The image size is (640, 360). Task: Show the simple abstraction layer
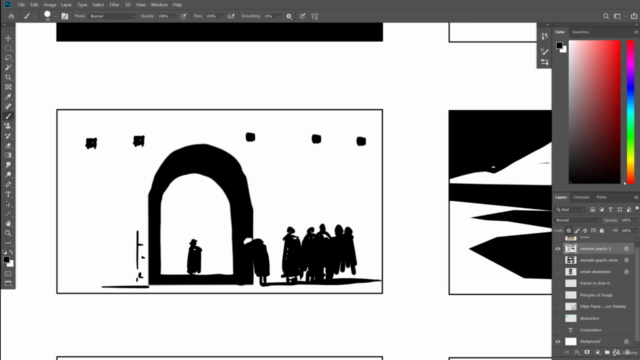click(558, 272)
